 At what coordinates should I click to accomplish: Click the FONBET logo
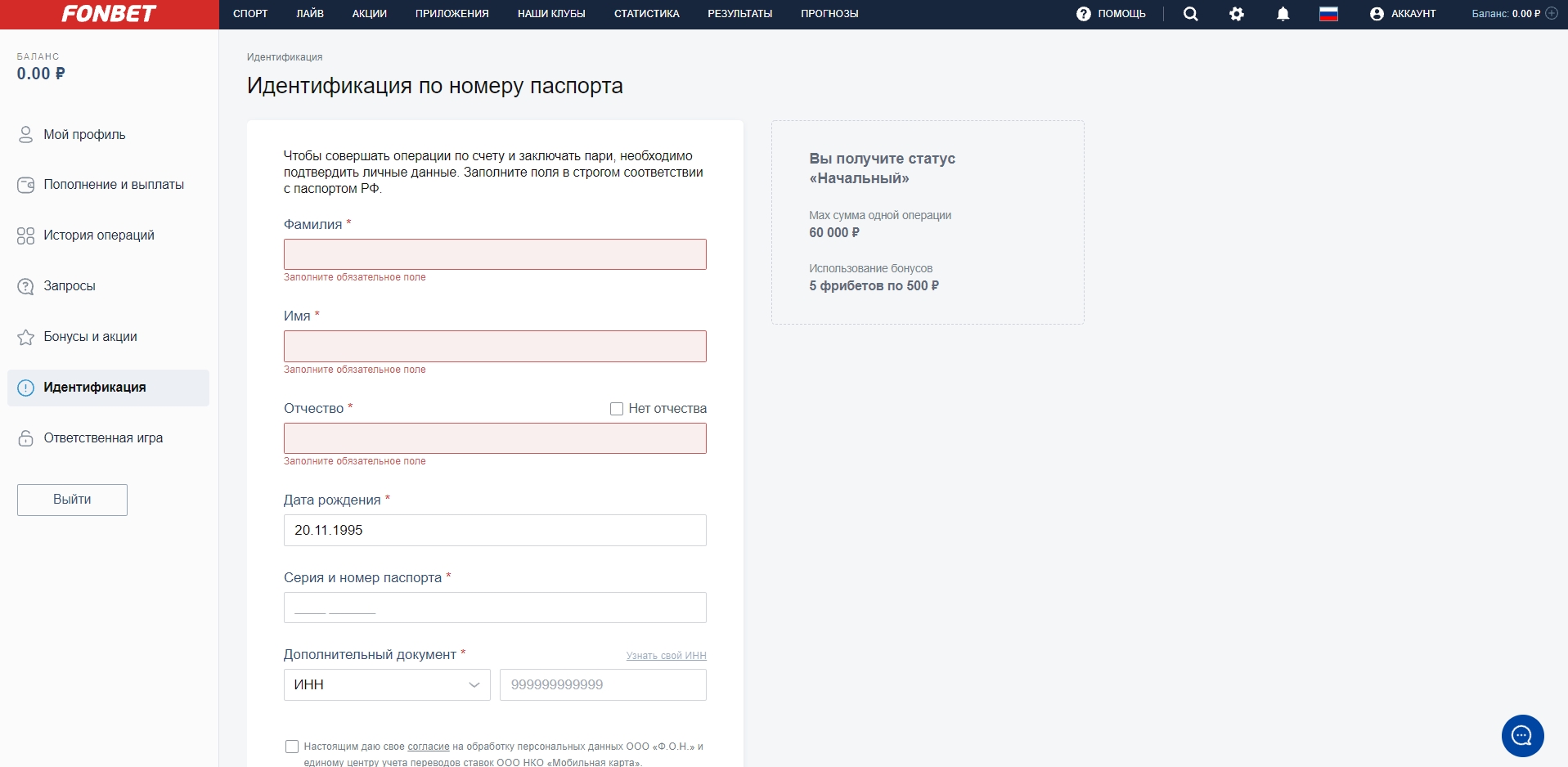pos(109,14)
